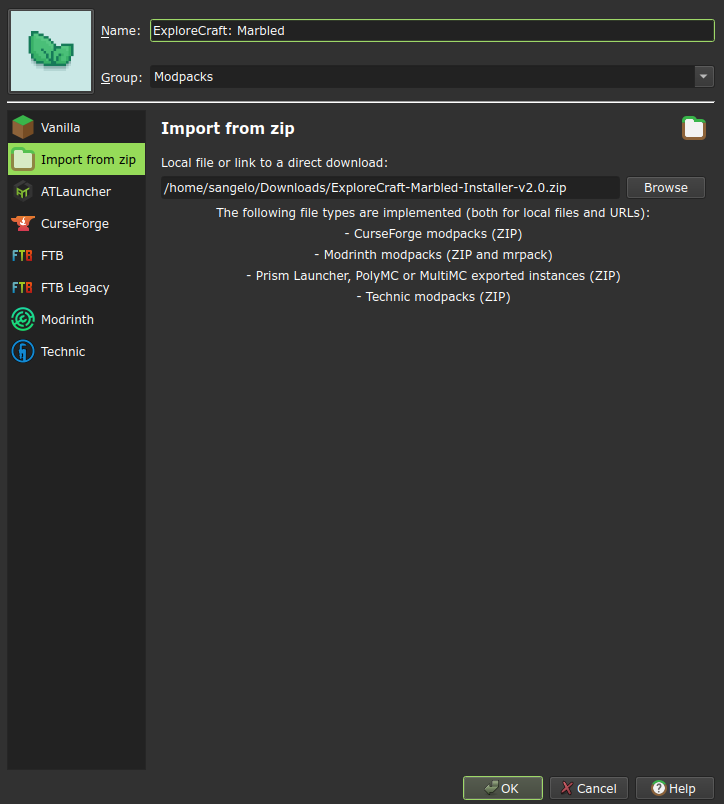
Task: Open the Group dropdown arrow
Action: pos(703,76)
